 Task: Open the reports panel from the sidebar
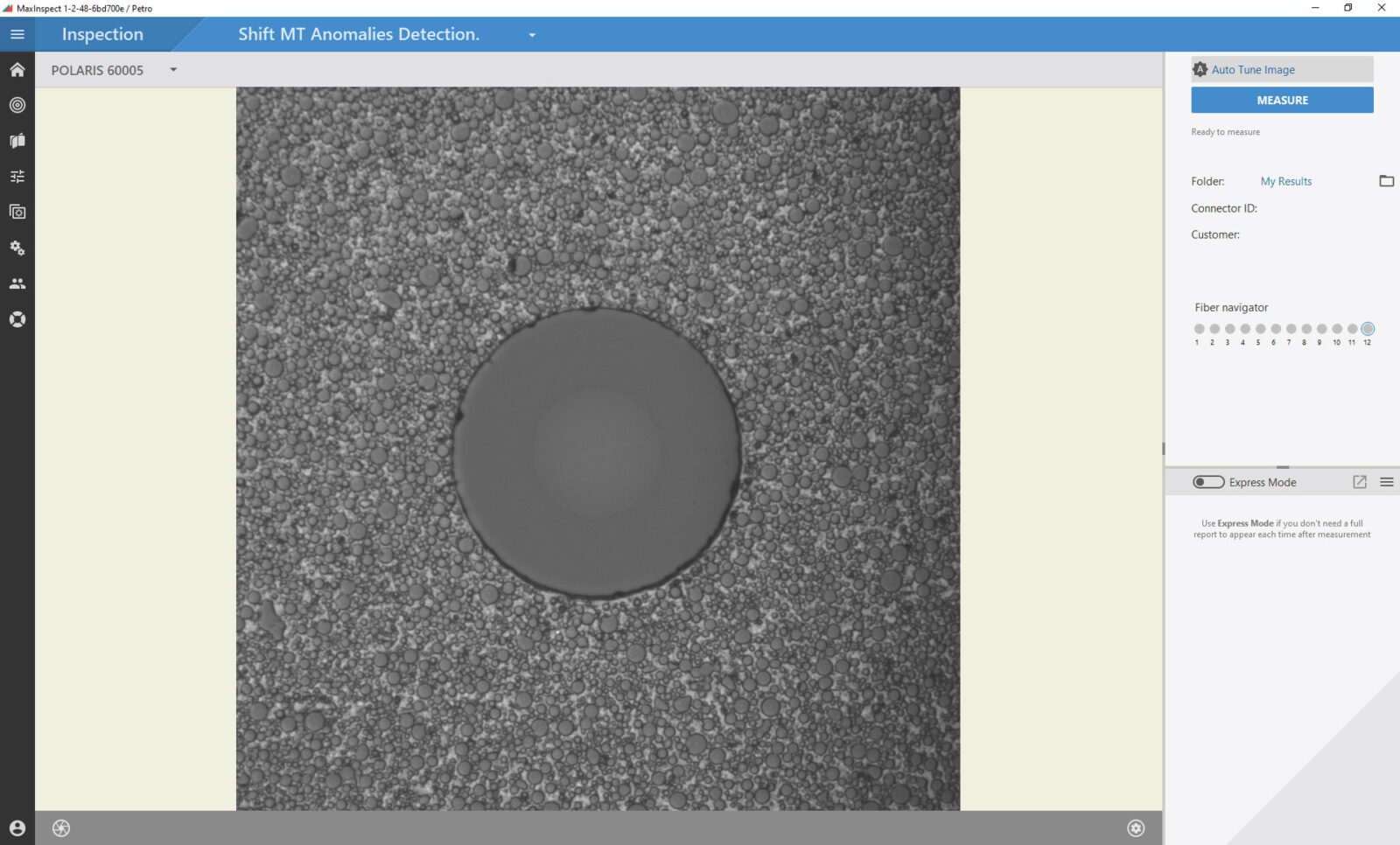pyautogui.click(x=17, y=140)
